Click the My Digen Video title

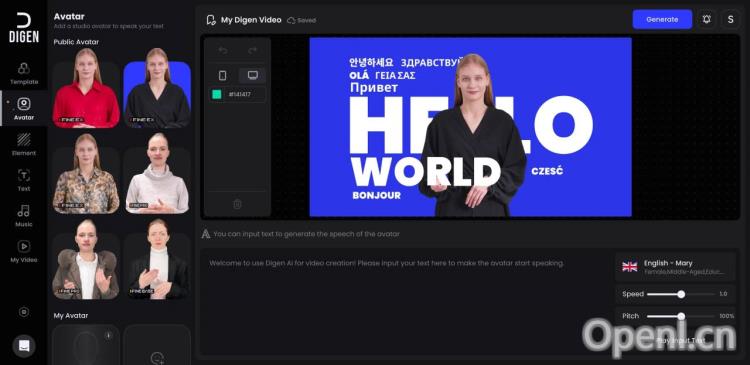tap(250, 20)
